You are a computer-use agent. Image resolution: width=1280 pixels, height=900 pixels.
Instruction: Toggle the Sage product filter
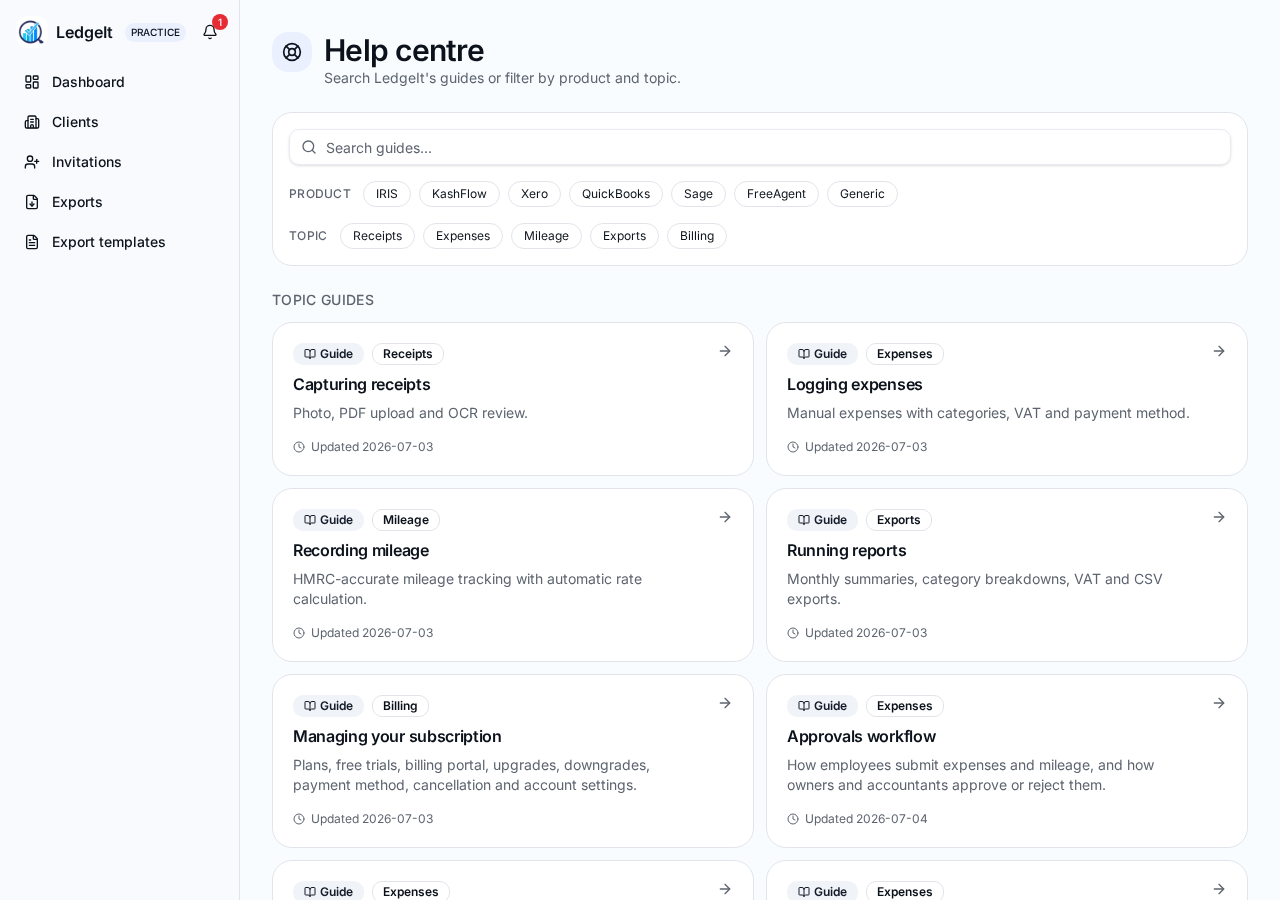[698, 194]
